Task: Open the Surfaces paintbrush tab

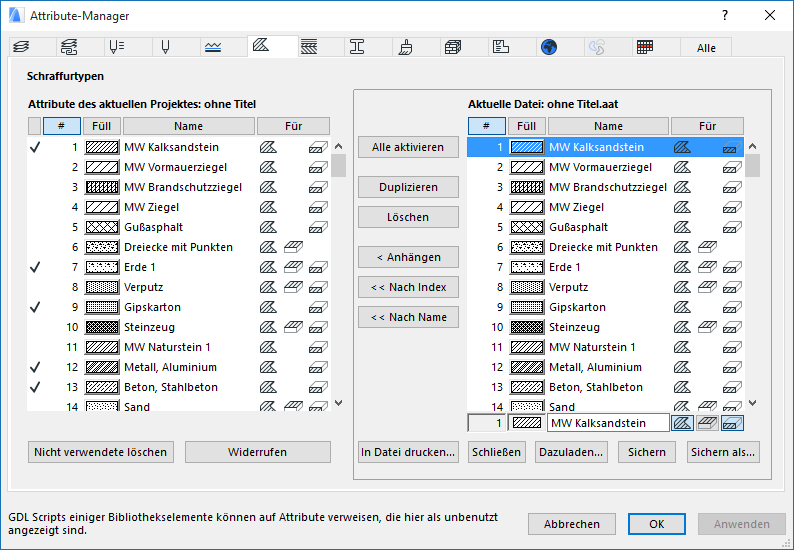Action: 405,47
